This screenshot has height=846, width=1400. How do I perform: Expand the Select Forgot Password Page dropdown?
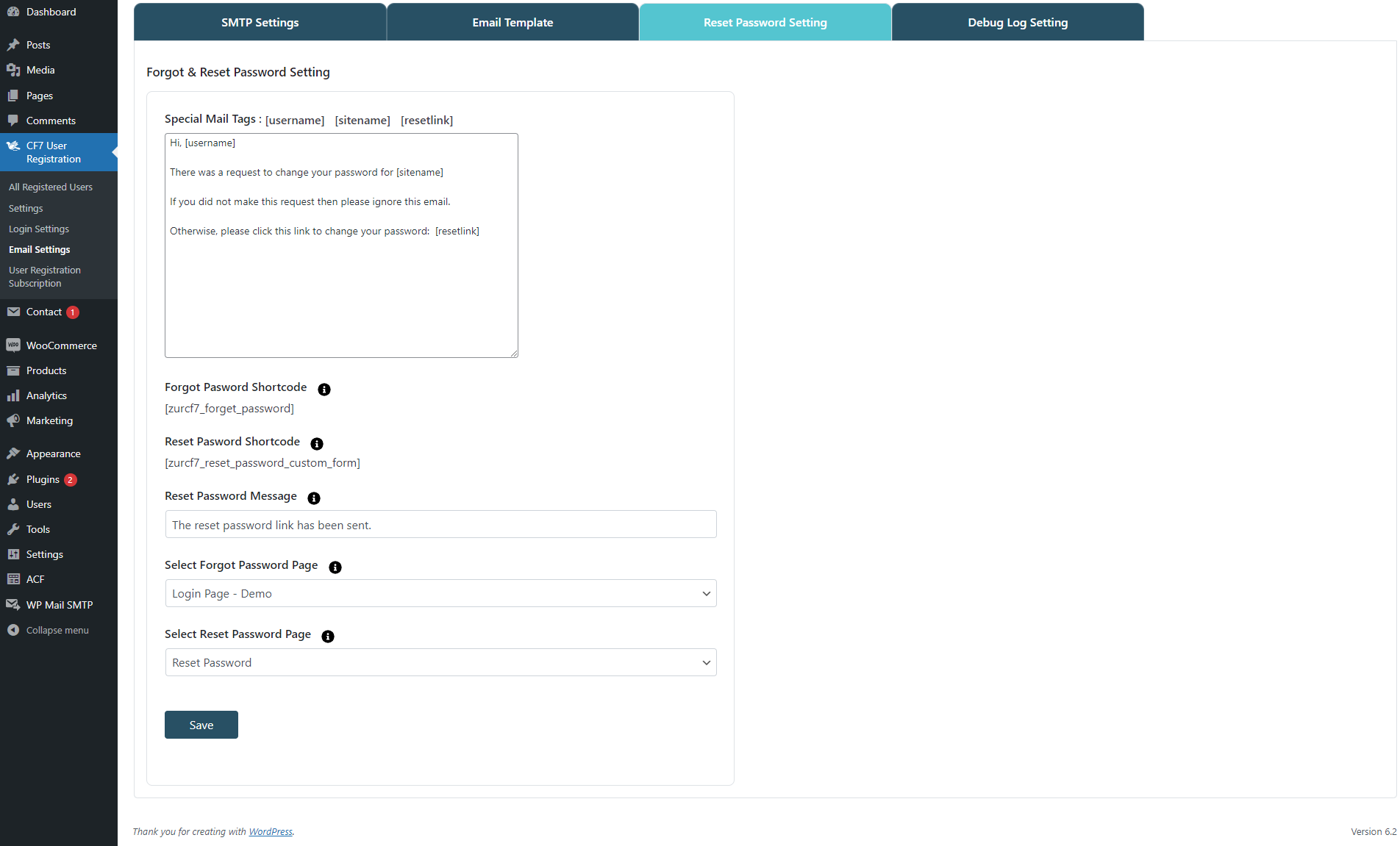click(440, 594)
